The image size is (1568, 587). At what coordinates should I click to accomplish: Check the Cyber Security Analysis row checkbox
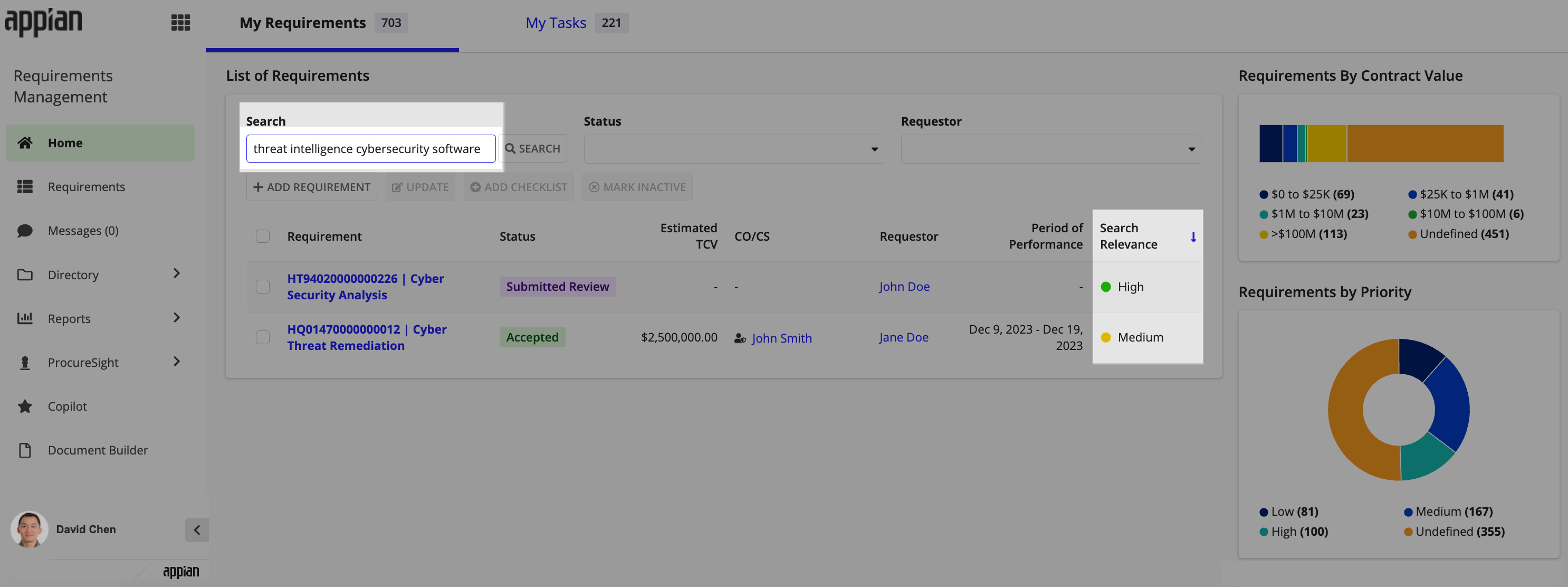262,287
